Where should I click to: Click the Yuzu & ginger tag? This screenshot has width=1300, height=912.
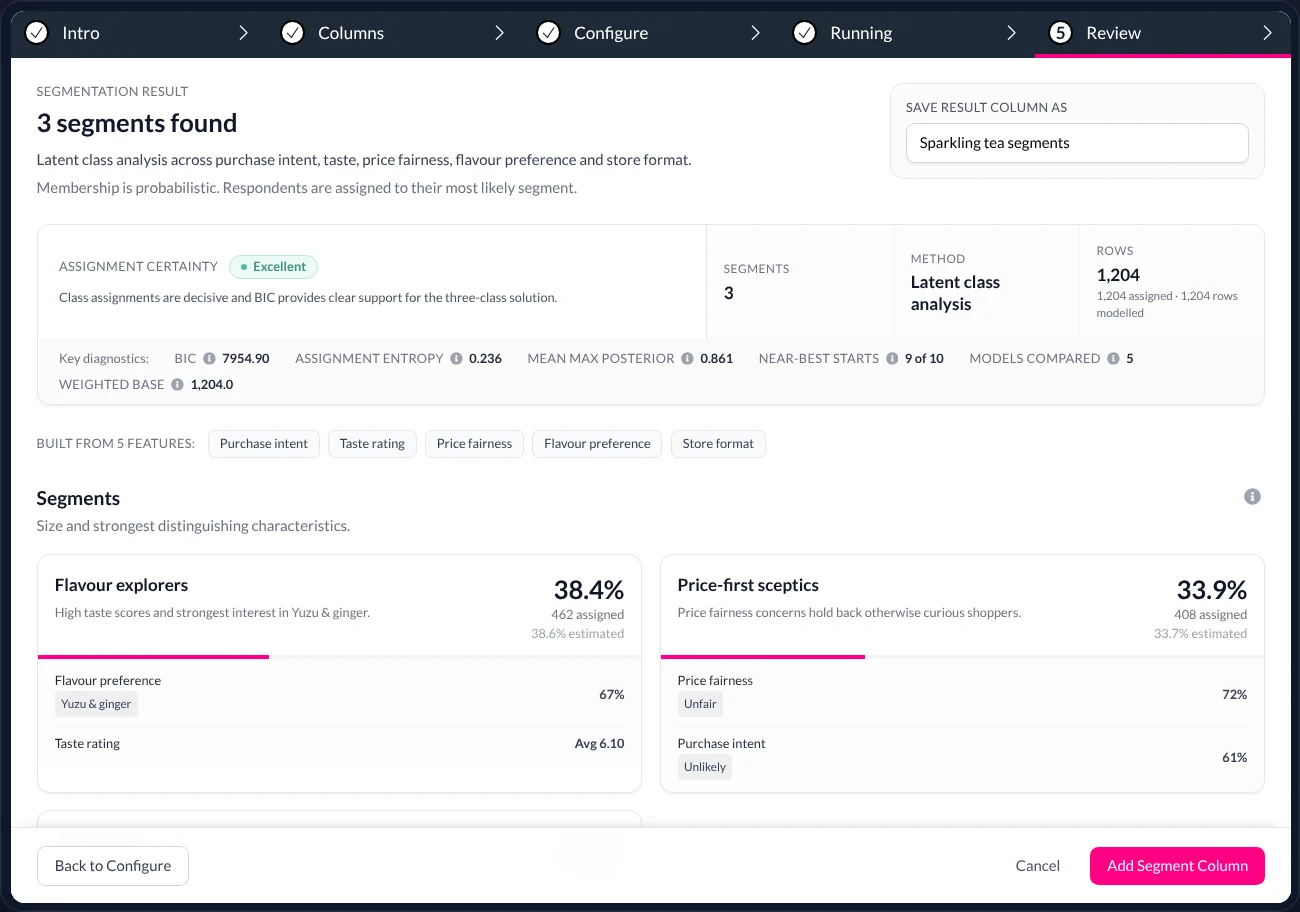pyautogui.click(x=96, y=704)
